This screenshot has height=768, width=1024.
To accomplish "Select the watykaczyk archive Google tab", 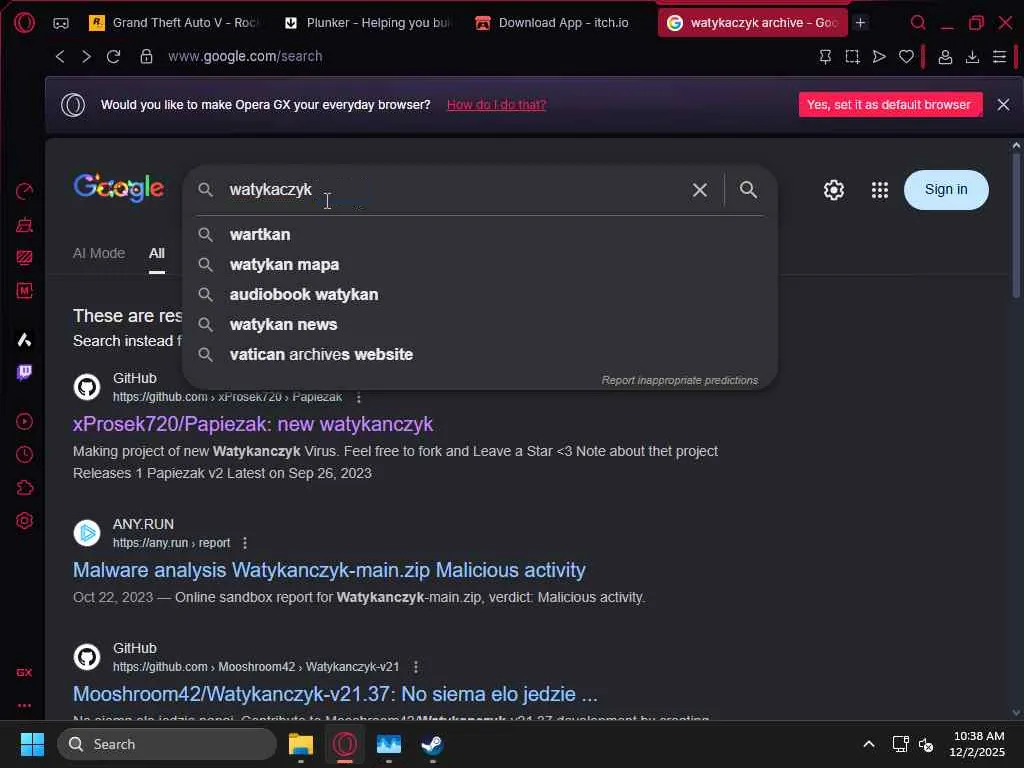I will pyautogui.click(x=752, y=23).
